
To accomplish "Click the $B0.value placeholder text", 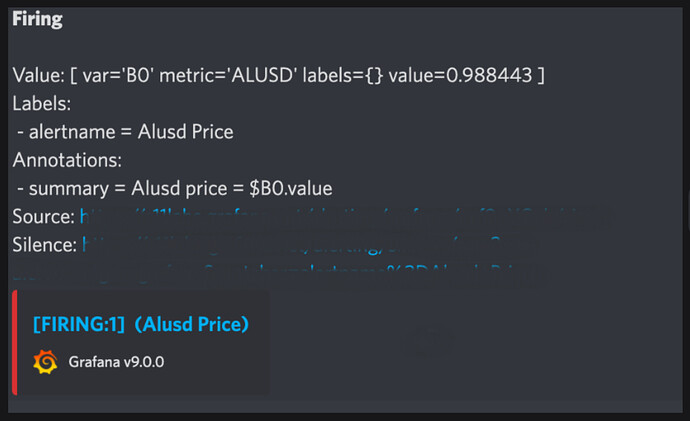I will tap(291, 188).
